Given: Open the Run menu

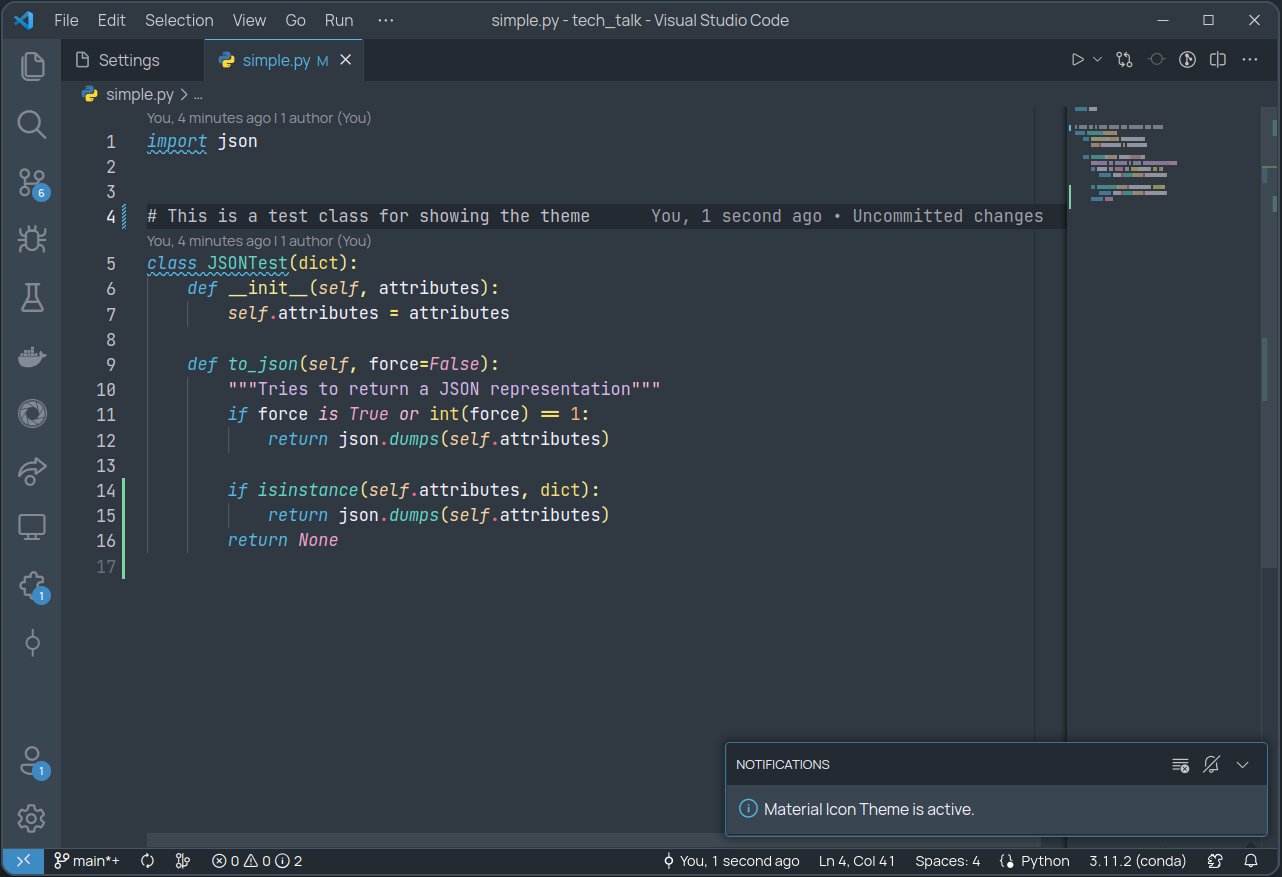Looking at the screenshot, I should tap(339, 20).
